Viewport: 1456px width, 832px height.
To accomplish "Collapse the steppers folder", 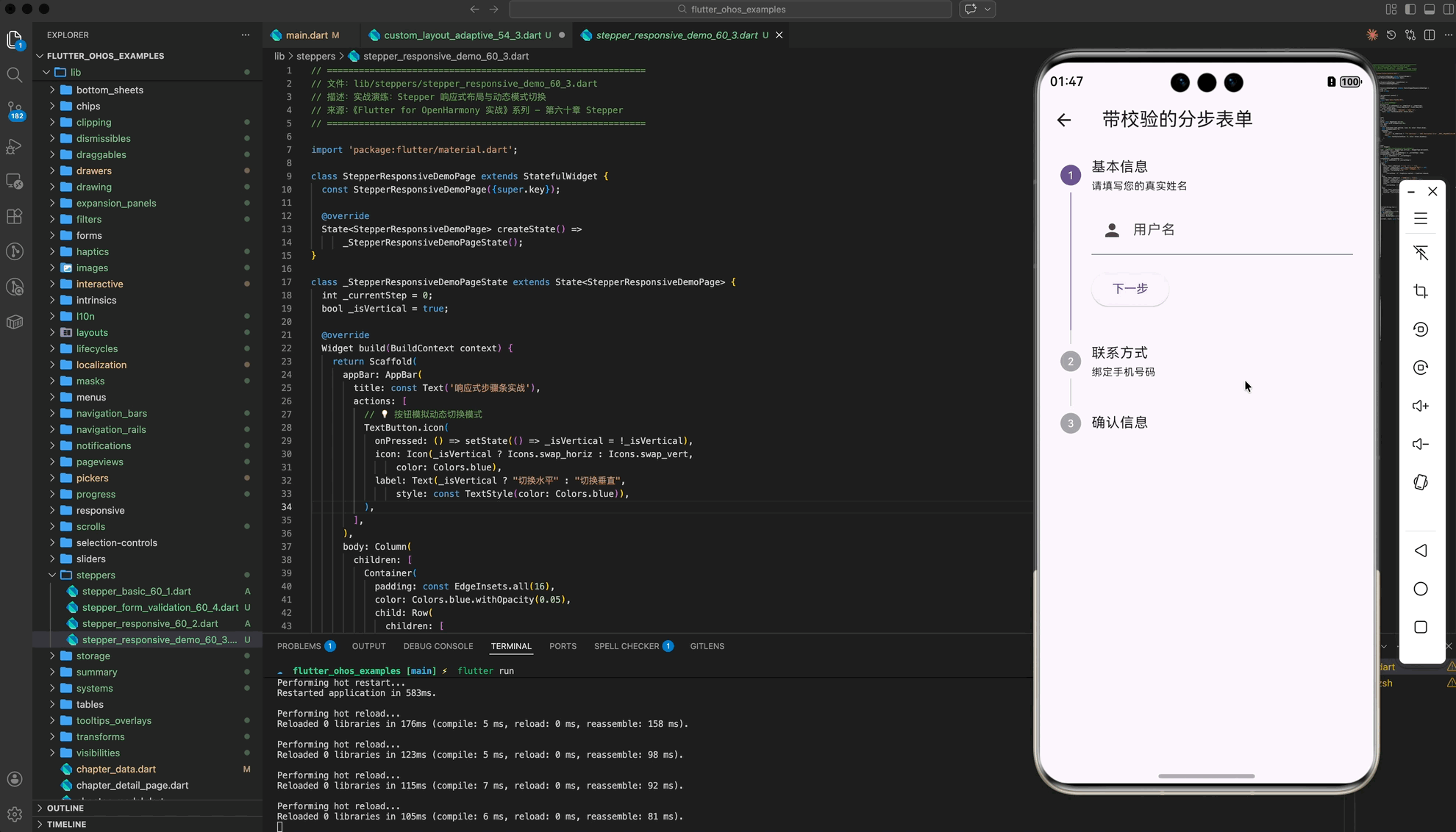I will click(x=96, y=575).
